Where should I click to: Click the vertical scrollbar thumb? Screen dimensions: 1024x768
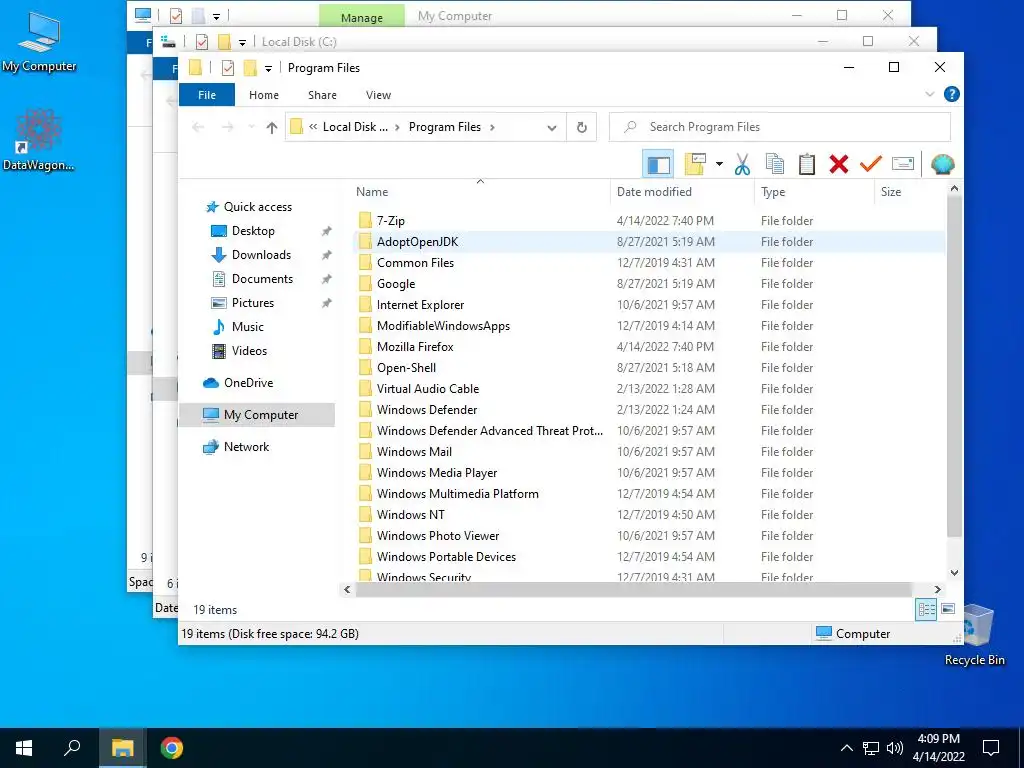click(954, 366)
